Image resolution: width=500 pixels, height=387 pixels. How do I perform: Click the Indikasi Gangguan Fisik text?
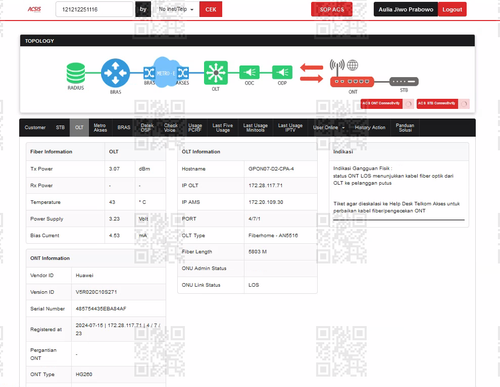pyautogui.click(x=362, y=168)
